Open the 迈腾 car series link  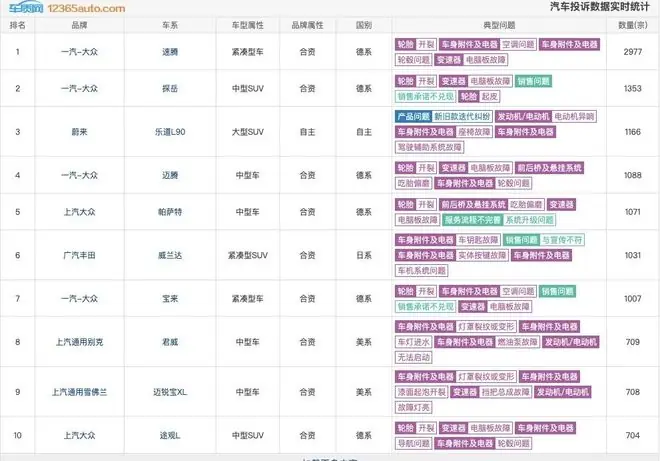170,175
